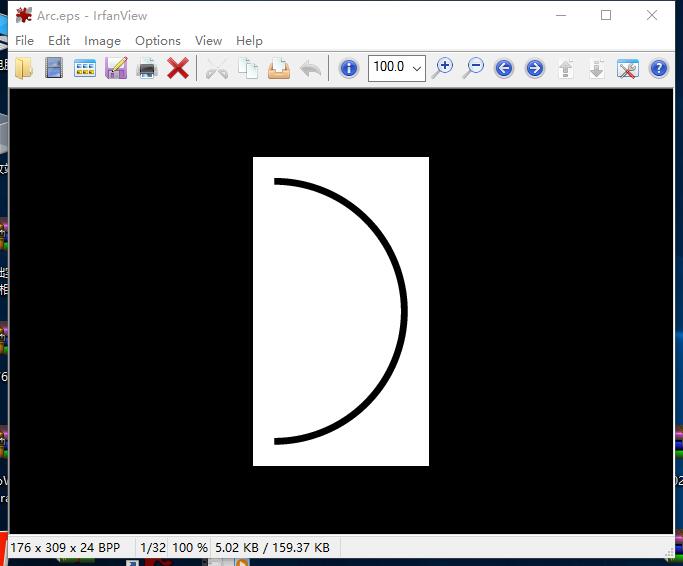The image size is (683, 566).
Task: Go to previous image with left arrow
Action: 504,68
